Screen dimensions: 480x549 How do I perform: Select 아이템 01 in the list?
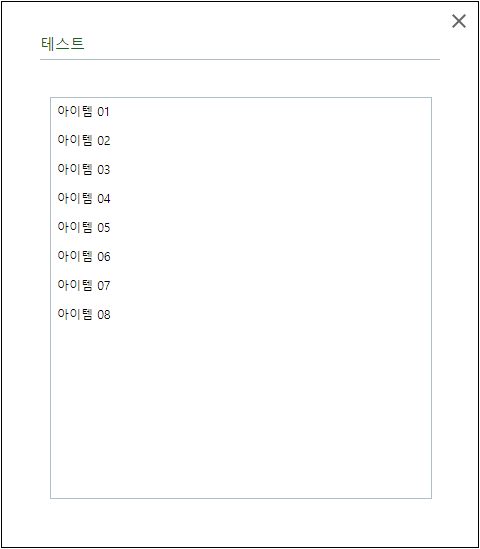point(241,112)
